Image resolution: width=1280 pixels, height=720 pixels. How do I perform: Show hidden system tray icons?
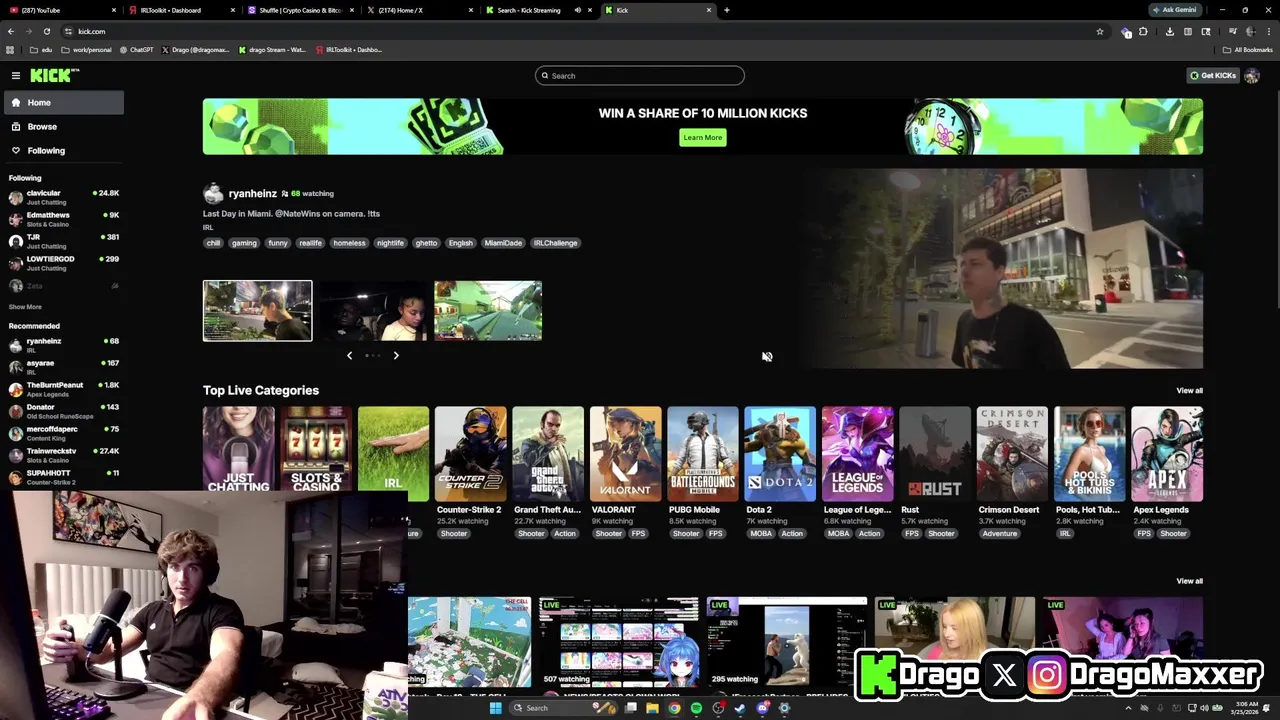pyautogui.click(x=1128, y=708)
